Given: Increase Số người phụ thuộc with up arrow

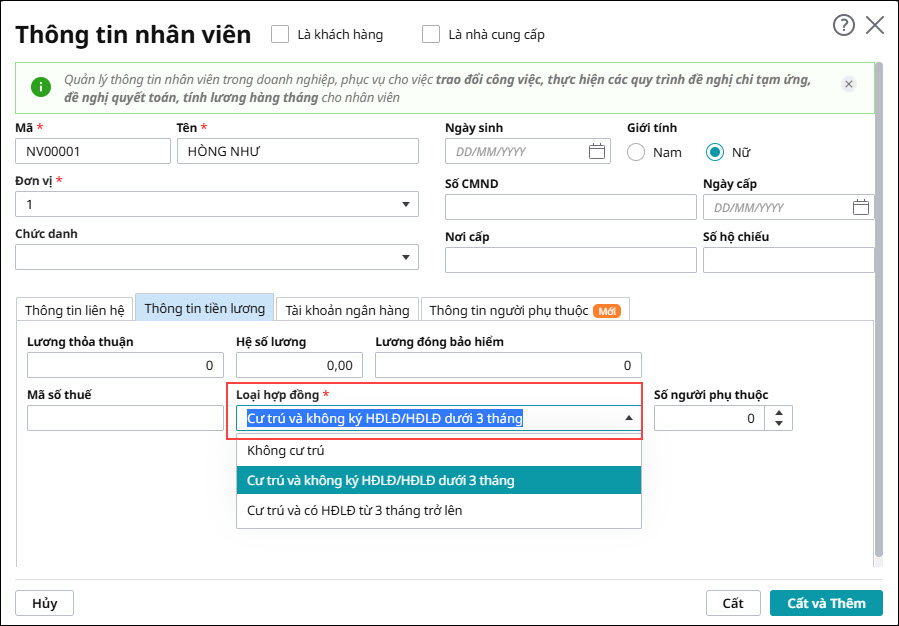Looking at the screenshot, I should pyautogui.click(x=779, y=413).
